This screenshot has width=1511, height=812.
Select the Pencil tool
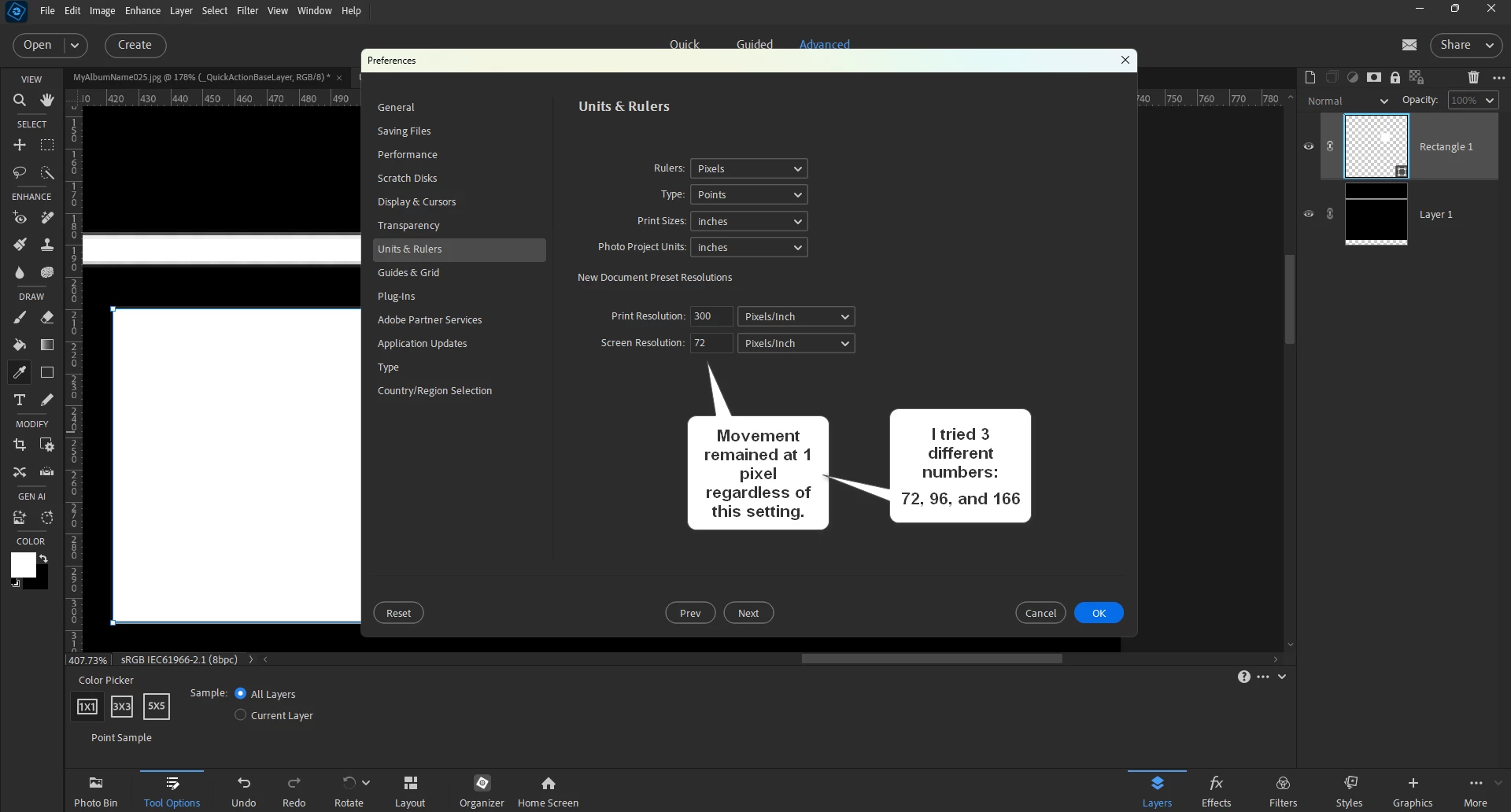47,400
